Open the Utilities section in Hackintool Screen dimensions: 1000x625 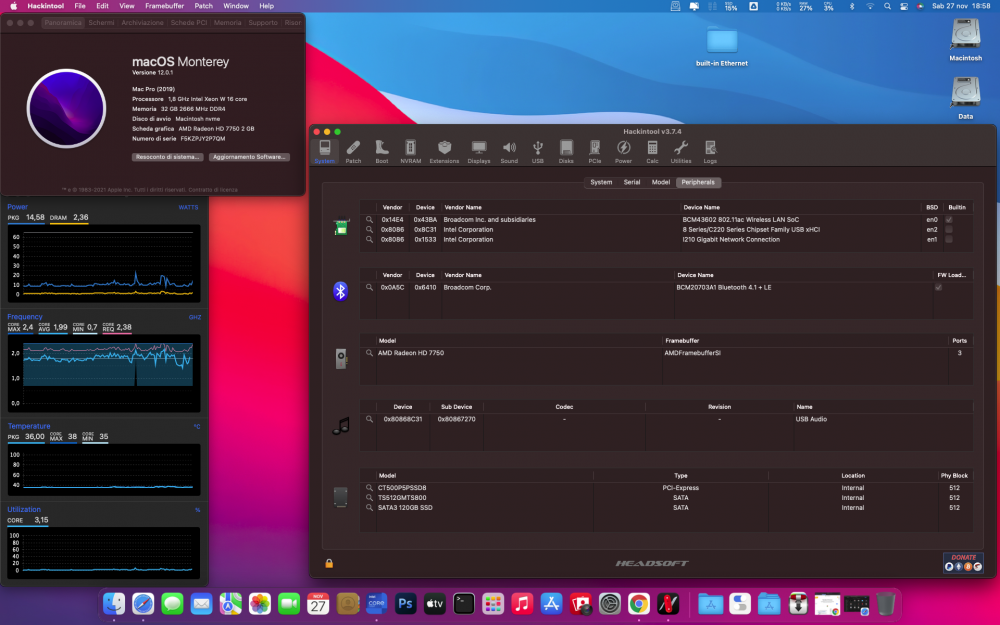pyautogui.click(x=680, y=151)
